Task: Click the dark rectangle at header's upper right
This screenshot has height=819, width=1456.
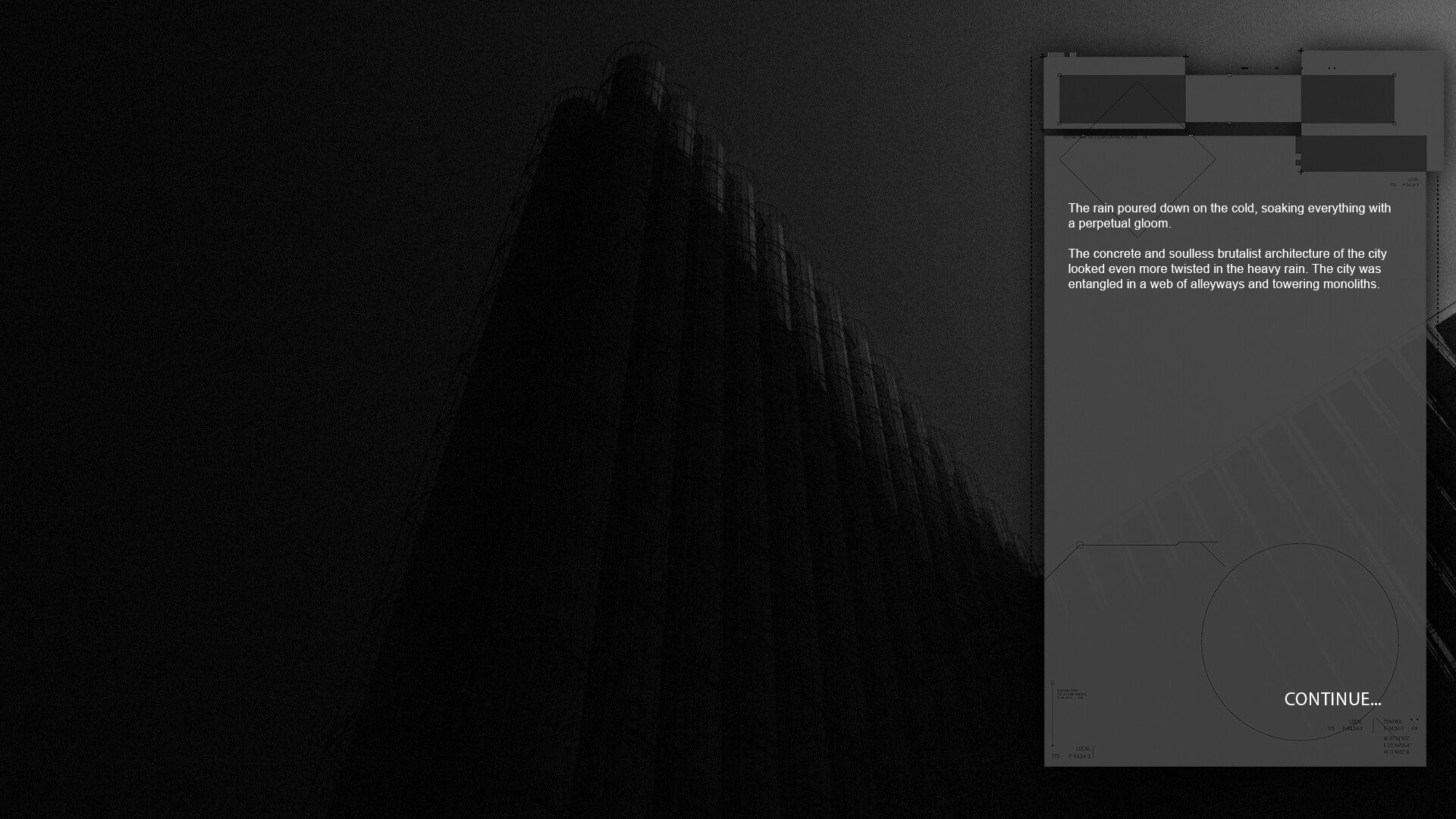Action: click(1348, 99)
